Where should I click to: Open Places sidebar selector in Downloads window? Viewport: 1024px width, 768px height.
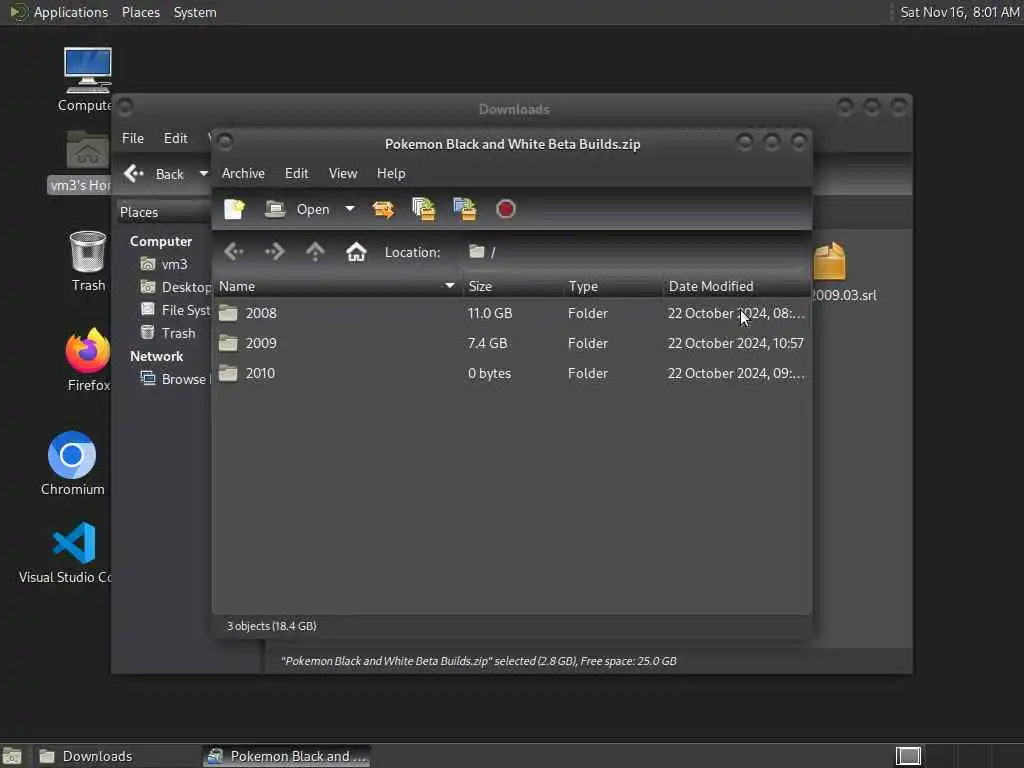coord(163,212)
